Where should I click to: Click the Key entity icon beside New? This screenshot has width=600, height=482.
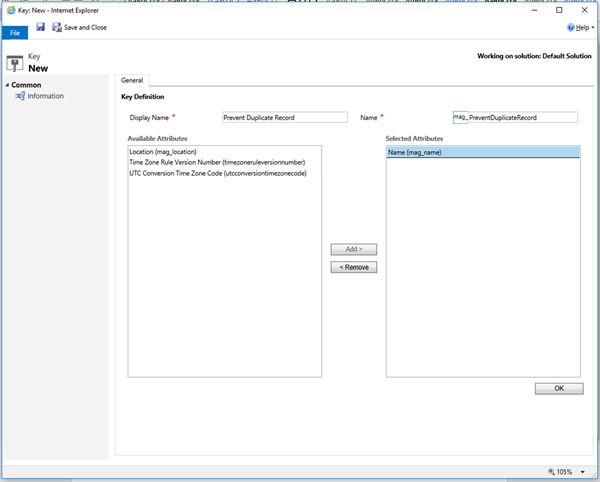click(13, 62)
